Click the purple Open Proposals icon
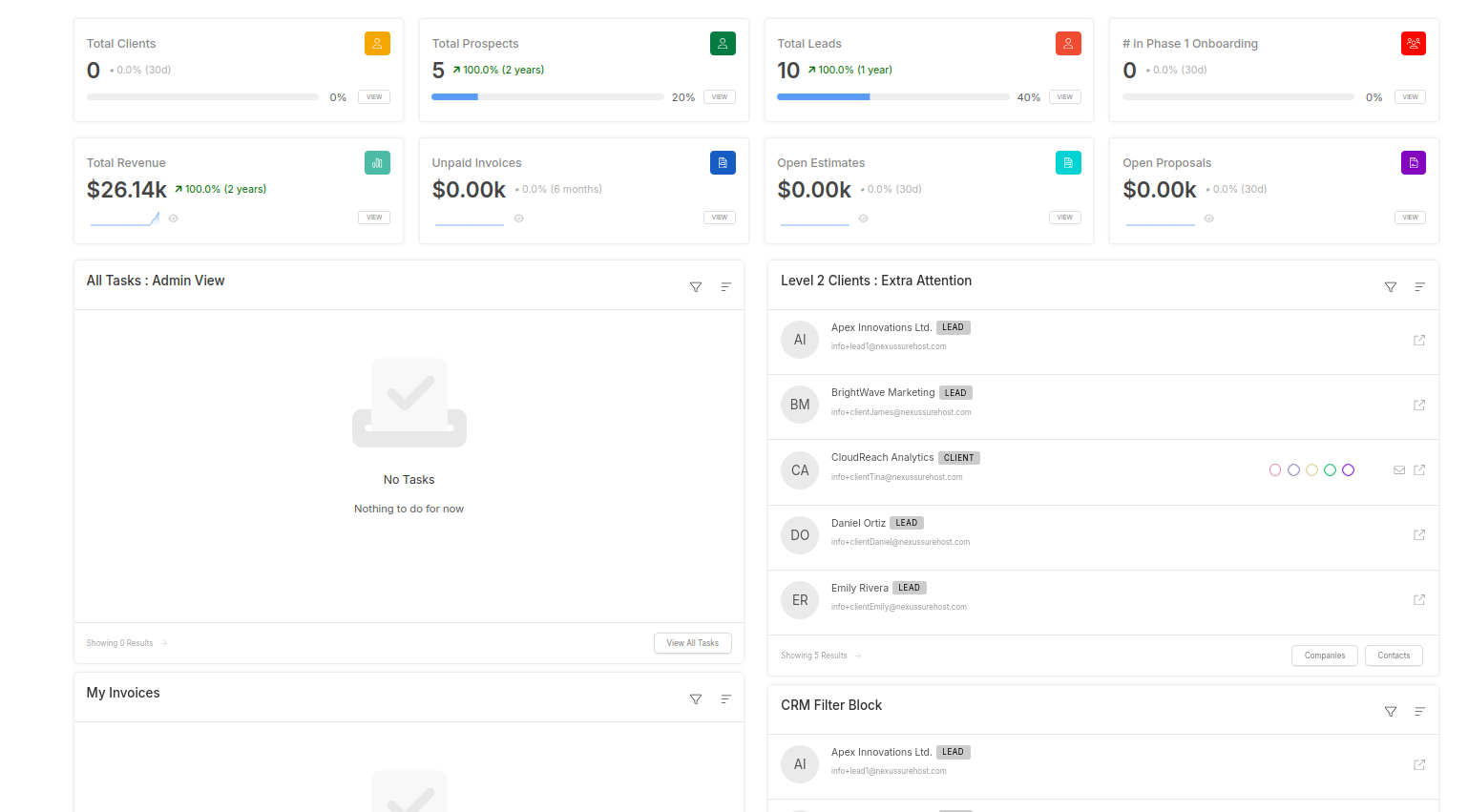 pos(1413,163)
